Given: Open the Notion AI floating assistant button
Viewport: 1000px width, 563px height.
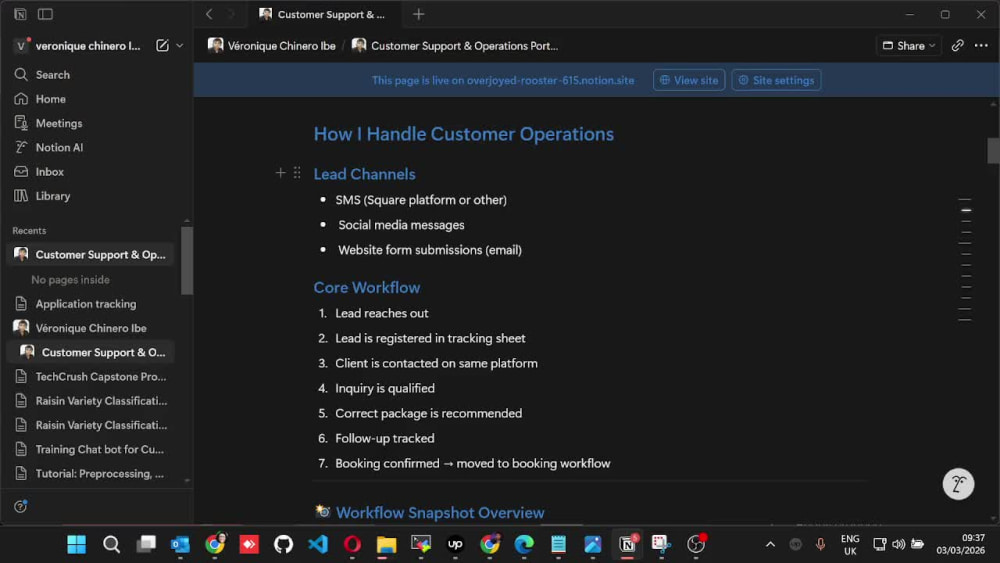Looking at the screenshot, I should pos(958,485).
